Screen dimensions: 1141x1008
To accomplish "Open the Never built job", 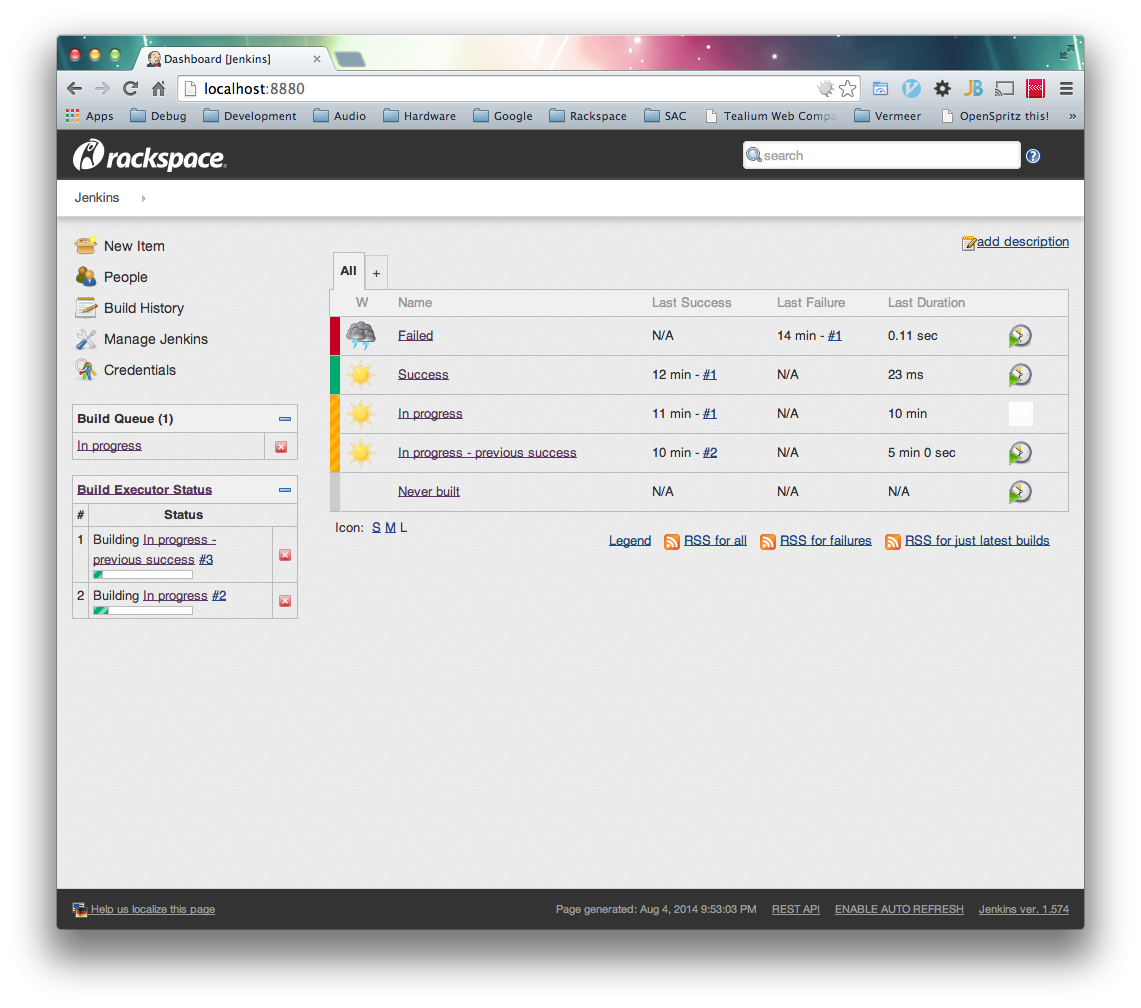I will tap(429, 491).
